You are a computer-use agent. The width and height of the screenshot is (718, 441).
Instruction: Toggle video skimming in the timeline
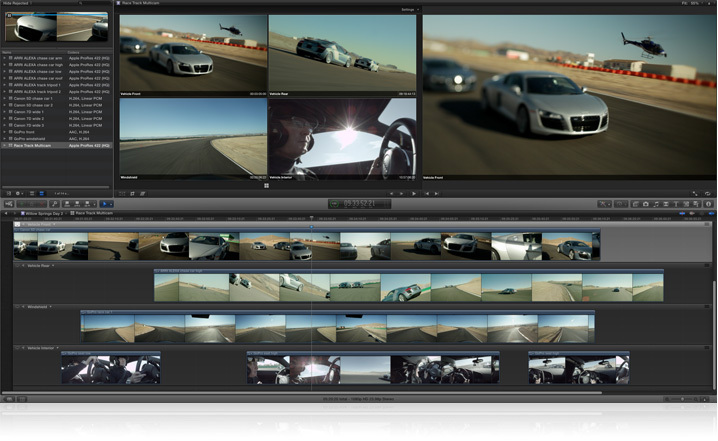click(682, 213)
